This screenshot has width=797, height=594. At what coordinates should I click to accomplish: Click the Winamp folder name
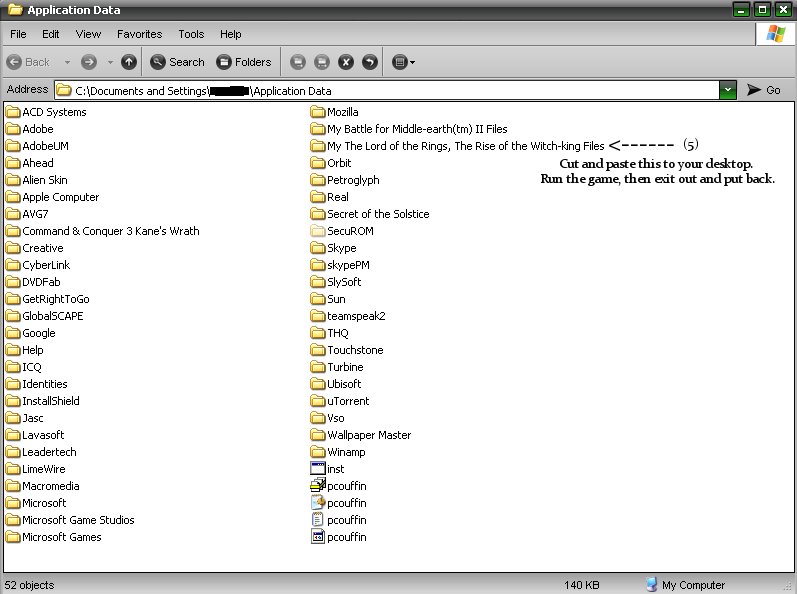pos(346,452)
